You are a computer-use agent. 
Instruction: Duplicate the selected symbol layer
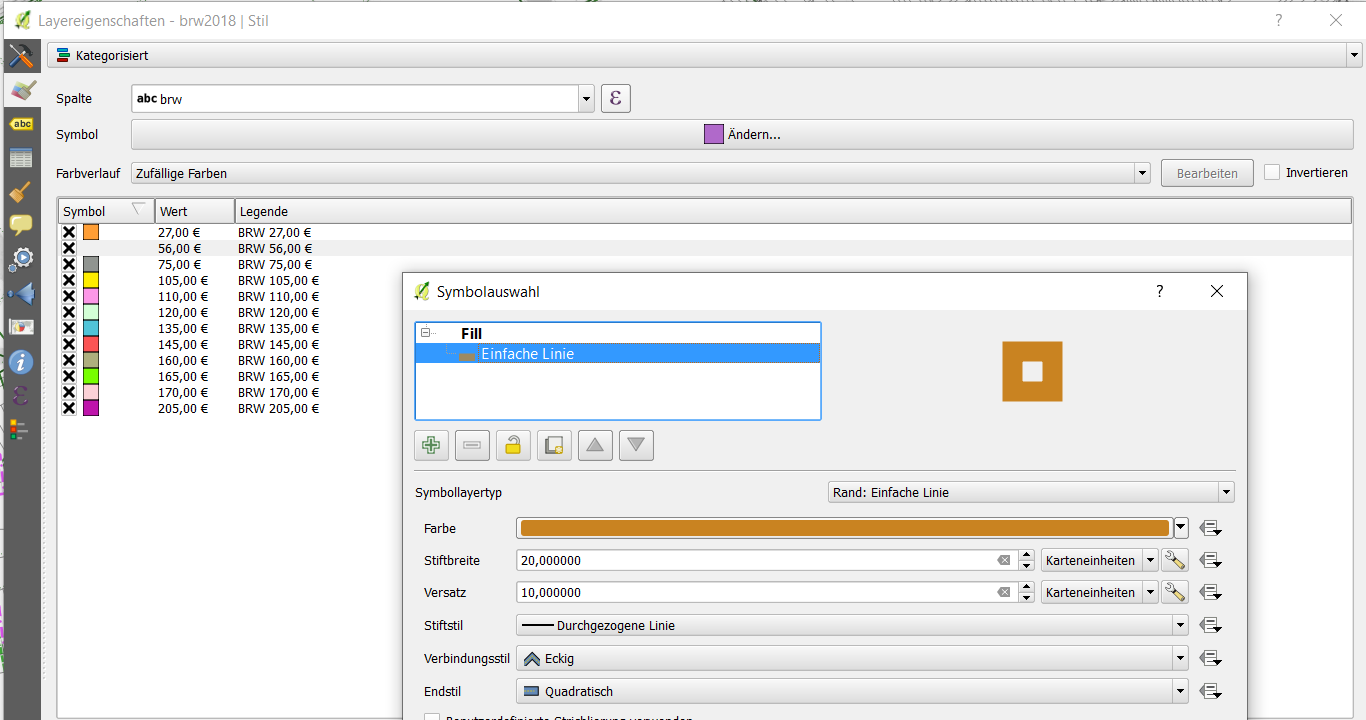(x=554, y=445)
